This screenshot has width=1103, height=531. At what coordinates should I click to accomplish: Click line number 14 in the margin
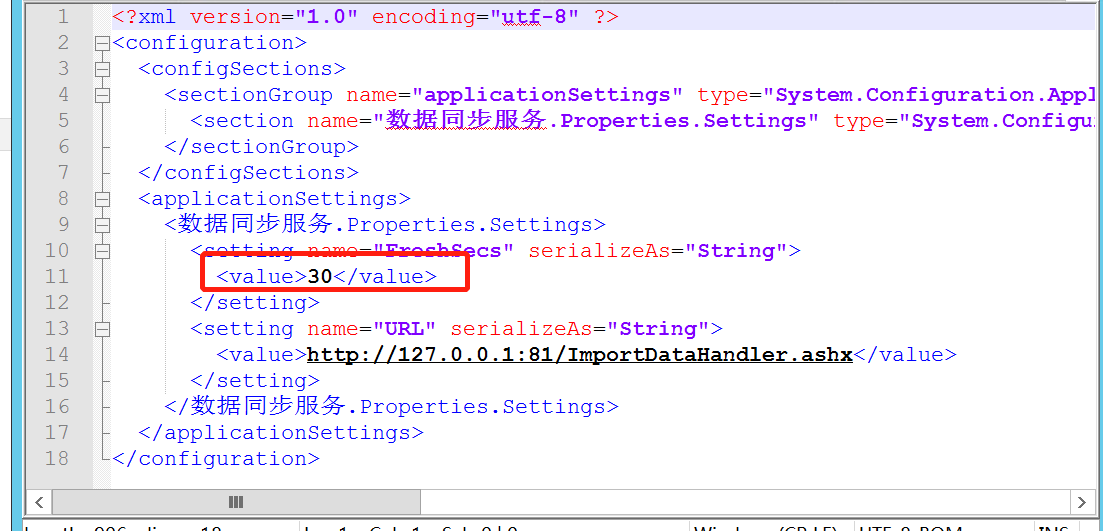pos(57,355)
